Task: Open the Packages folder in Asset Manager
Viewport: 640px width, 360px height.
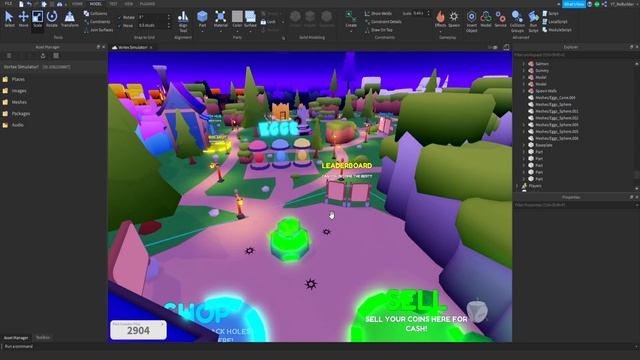Action: (x=16, y=113)
